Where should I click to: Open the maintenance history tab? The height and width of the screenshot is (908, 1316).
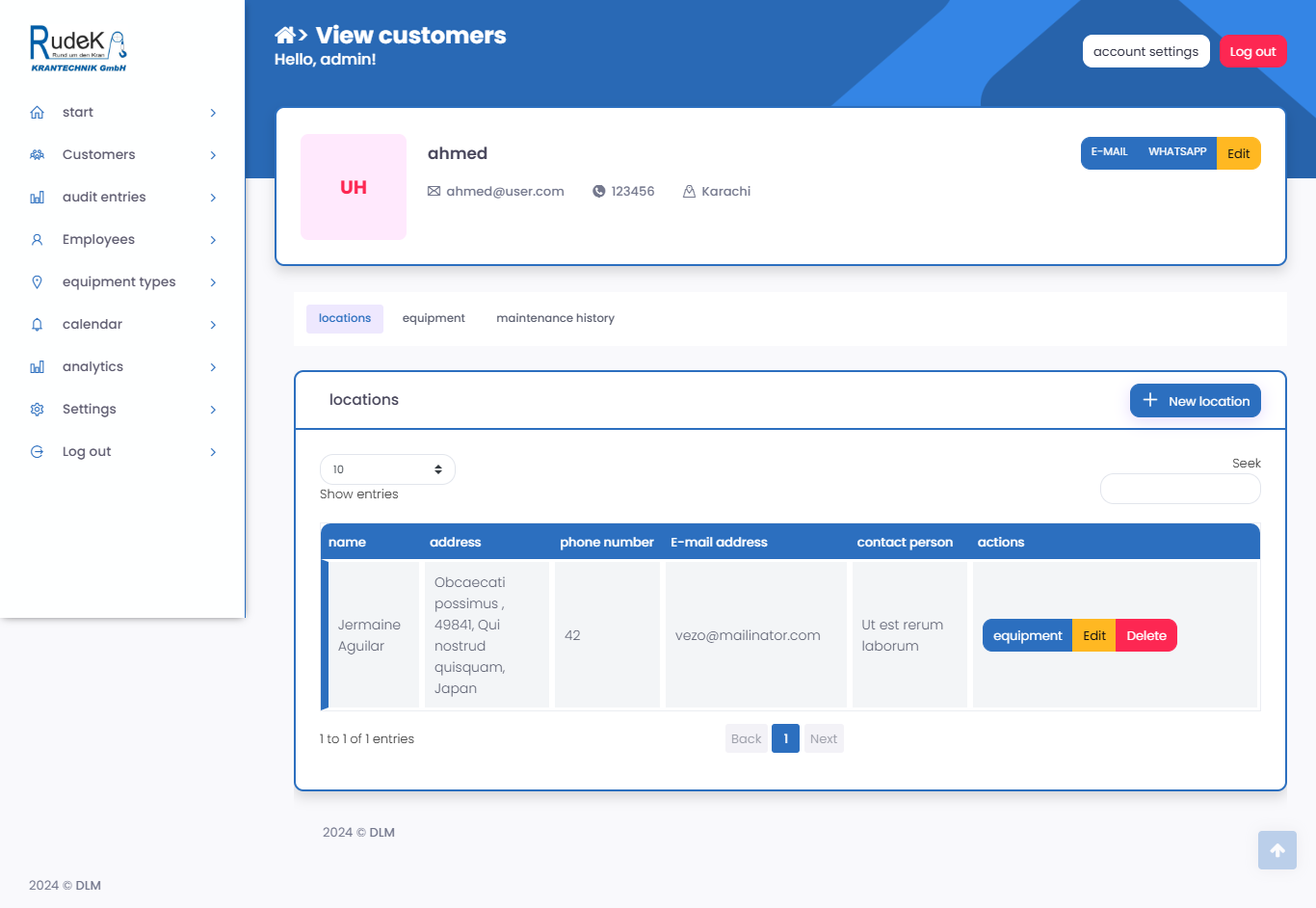pyautogui.click(x=555, y=318)
